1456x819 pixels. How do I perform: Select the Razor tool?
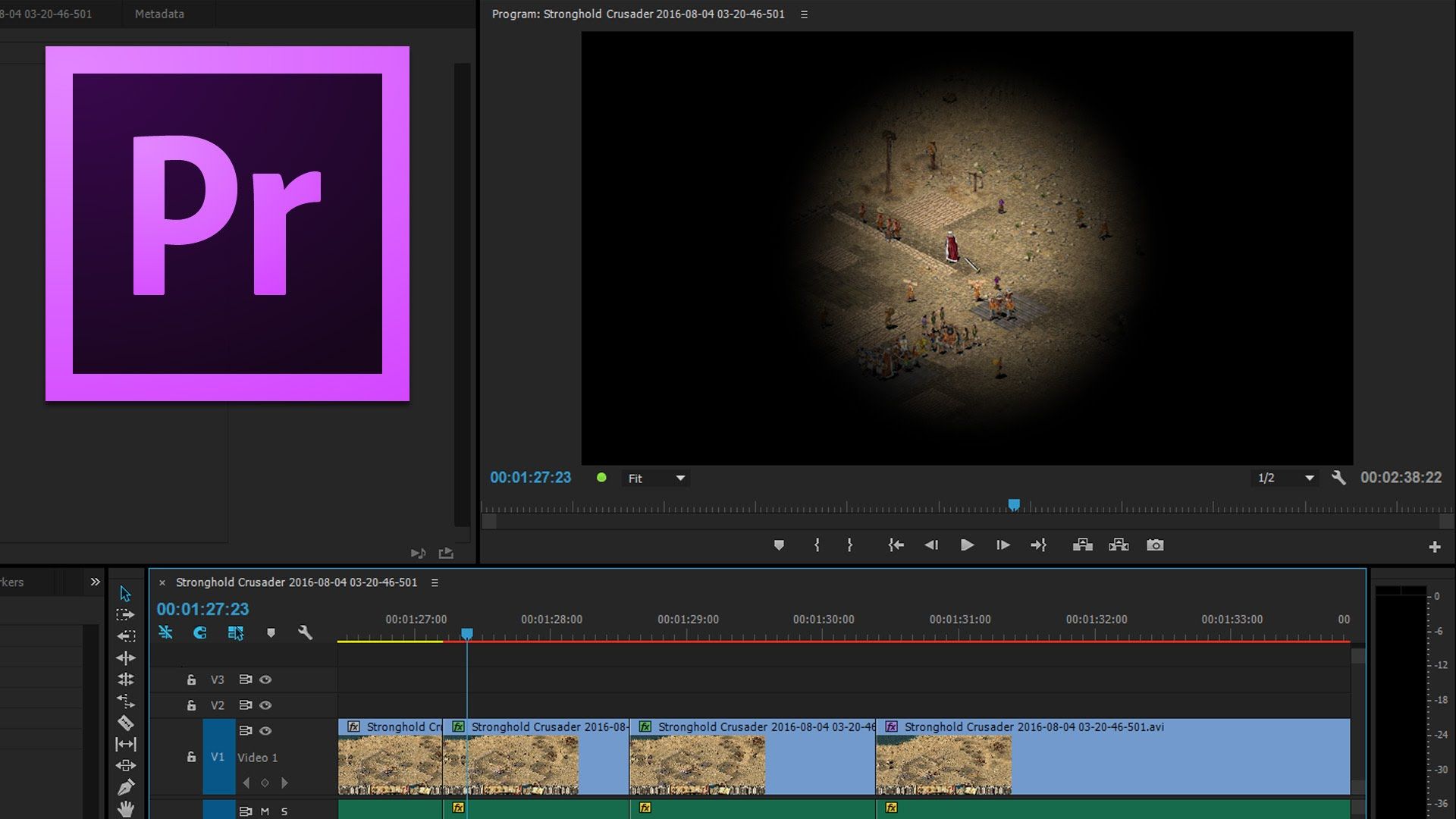click(126, 723)
